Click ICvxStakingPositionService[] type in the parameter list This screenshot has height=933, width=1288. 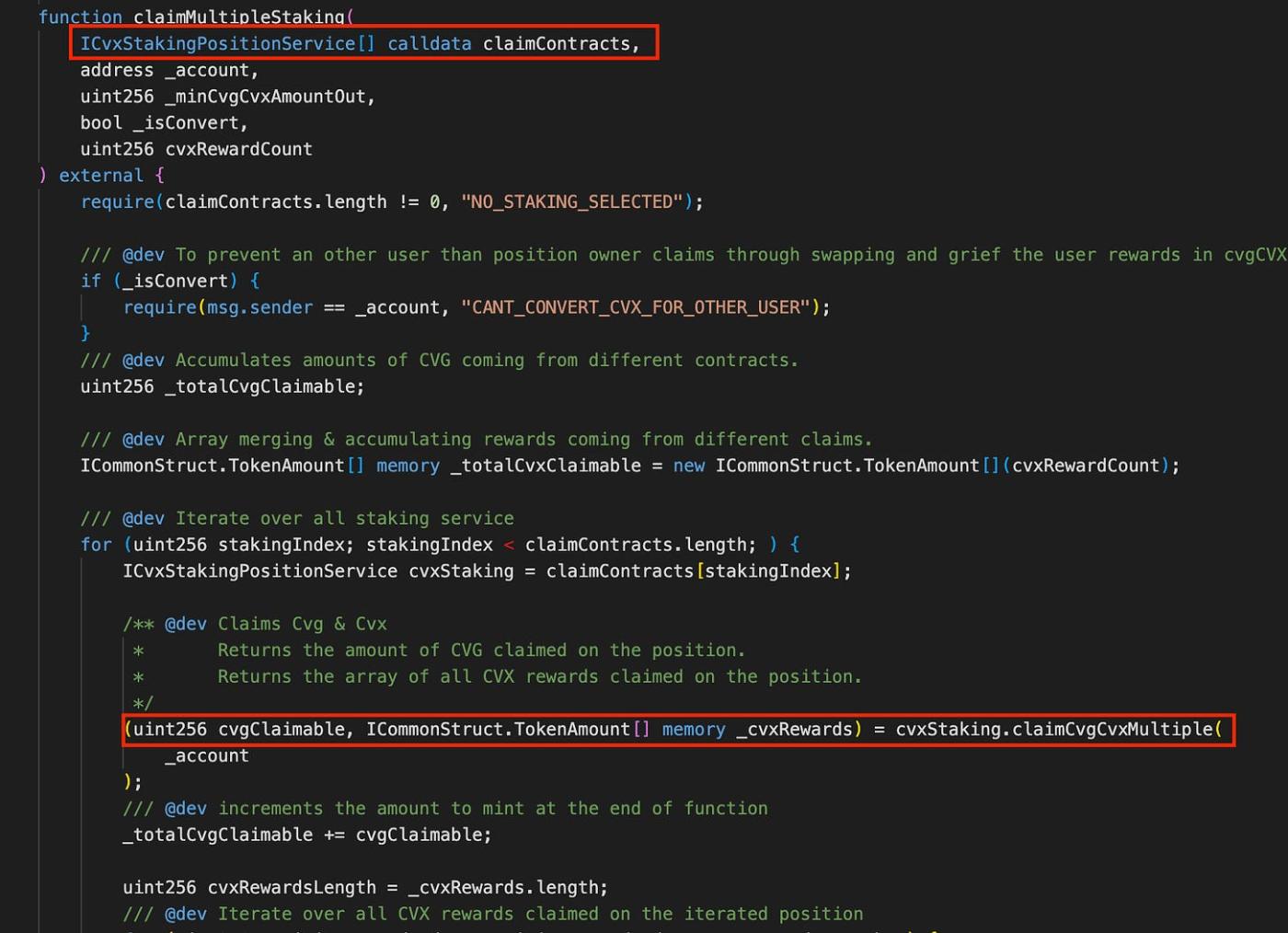coord(226,43)
